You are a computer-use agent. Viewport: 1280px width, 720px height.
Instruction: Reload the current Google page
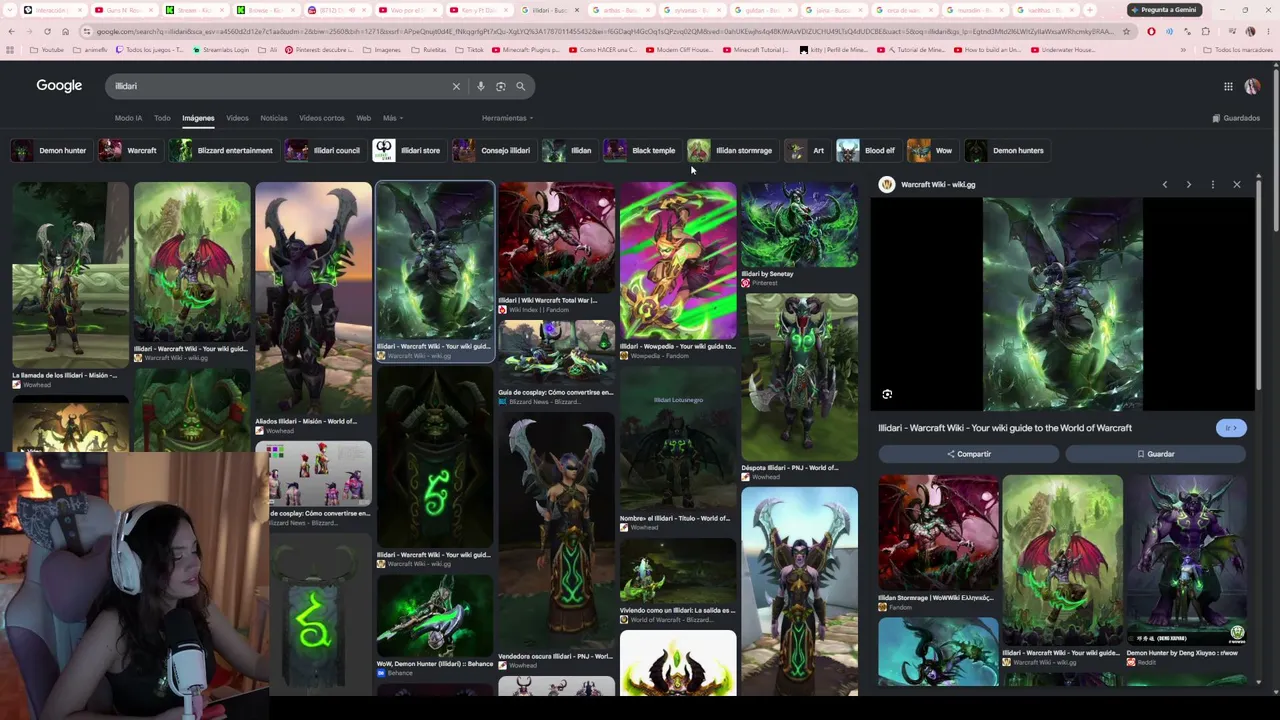[x=47, y=31]
